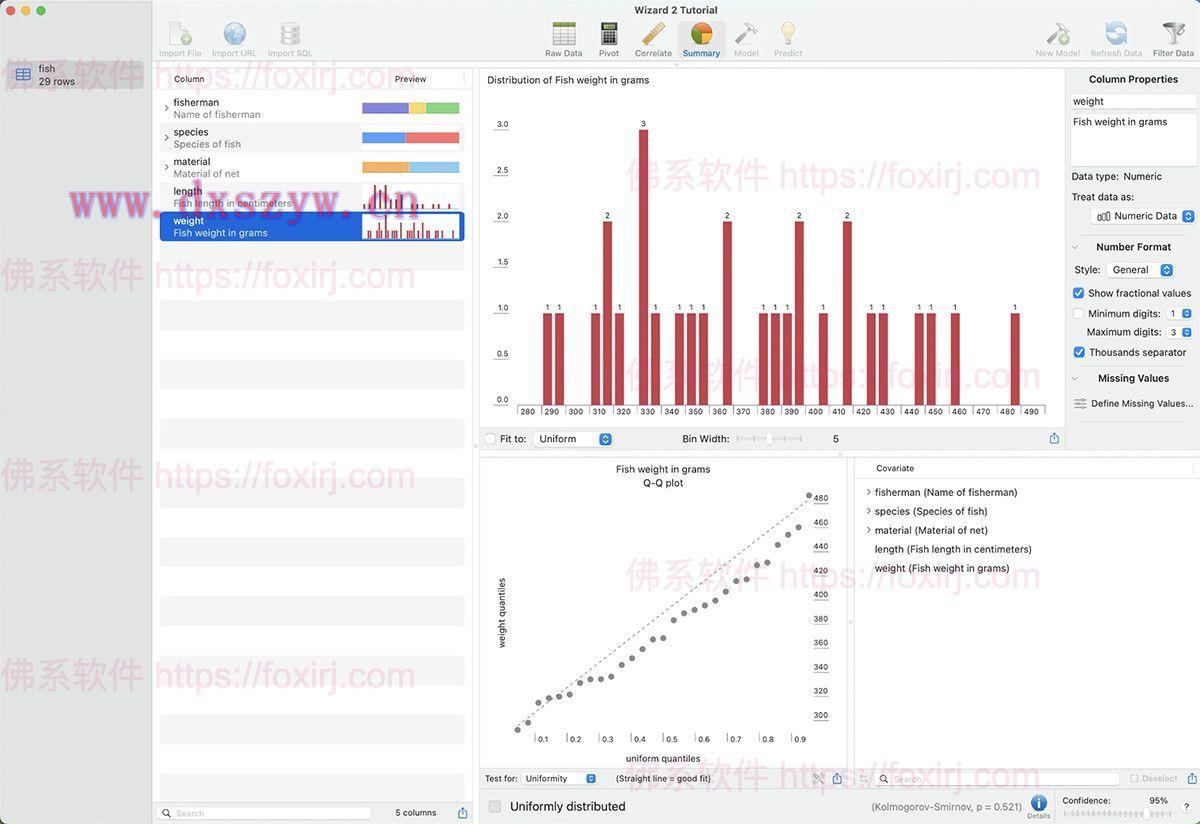Open the General style dropdown
The height and width of the screenshot is (824, 1200).
(1140, 270)
